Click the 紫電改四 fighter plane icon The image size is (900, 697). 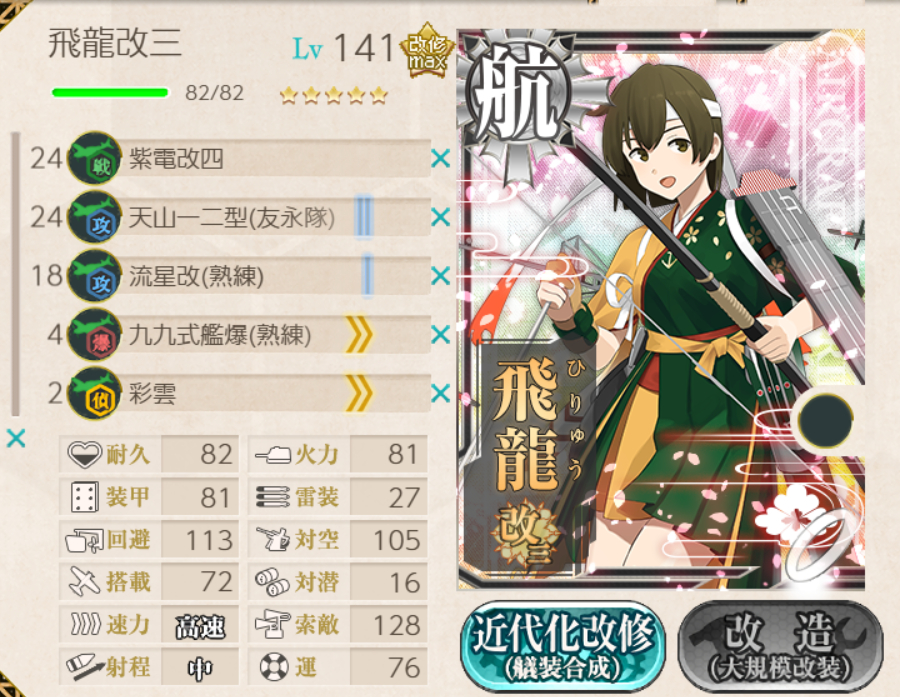coord(95,158)
